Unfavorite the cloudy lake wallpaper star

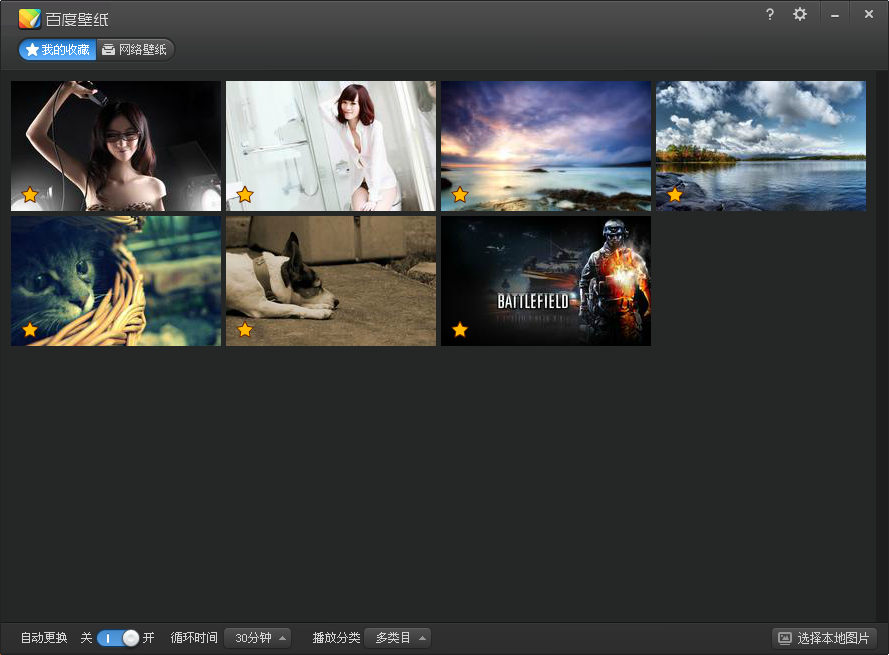(x=675, y=195)
